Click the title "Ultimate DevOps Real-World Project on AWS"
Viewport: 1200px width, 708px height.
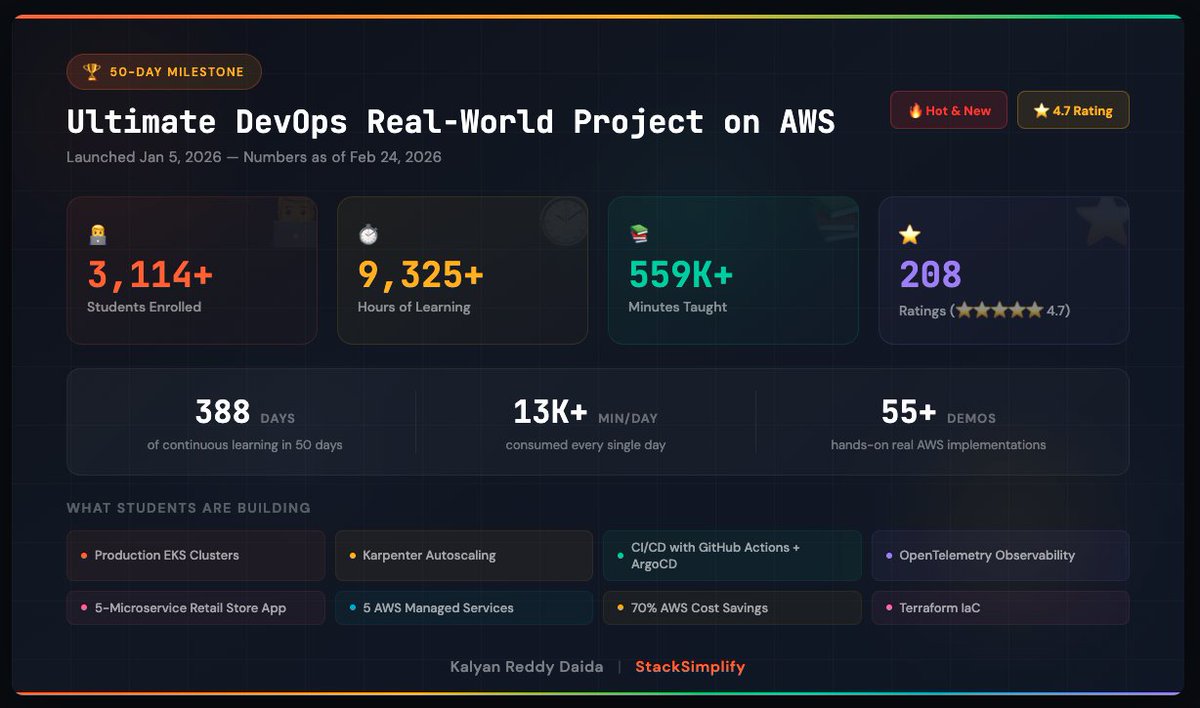pos(451,122)
